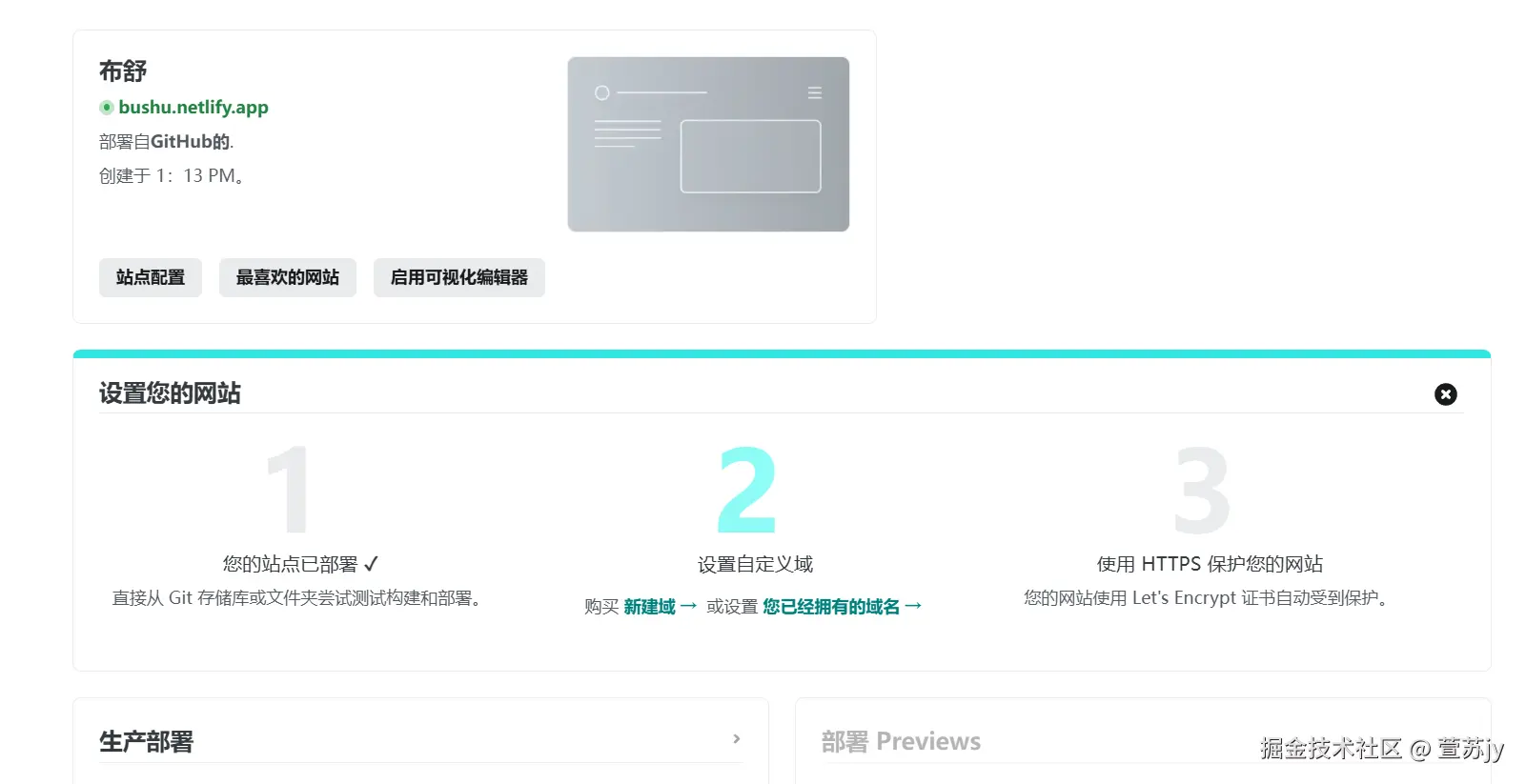Click the 最喜欢的网站 button
The width and height of the screenshot is (1526, 784).
[x=288, y=277]
